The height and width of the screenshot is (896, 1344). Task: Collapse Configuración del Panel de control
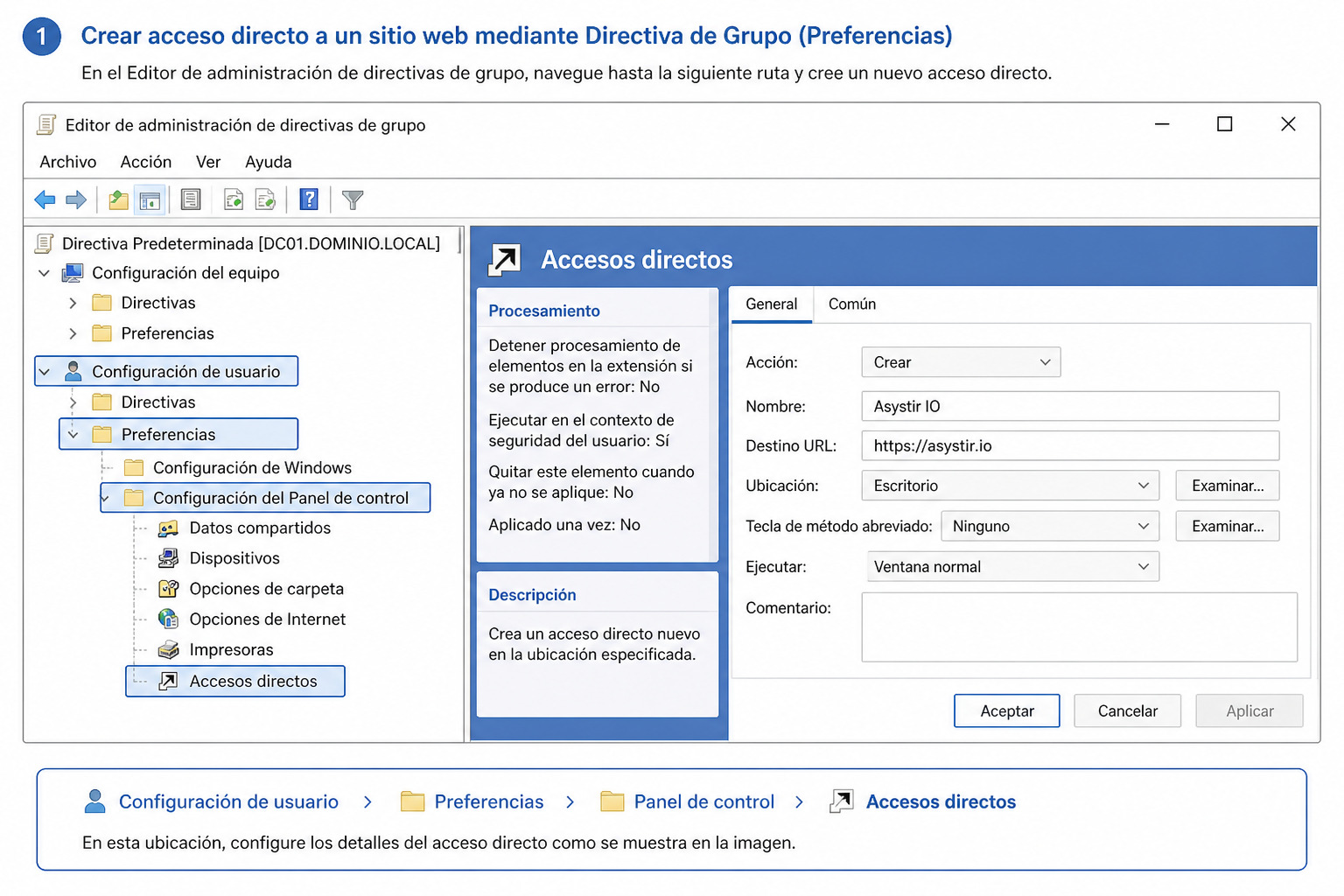[x=105, y=499]
